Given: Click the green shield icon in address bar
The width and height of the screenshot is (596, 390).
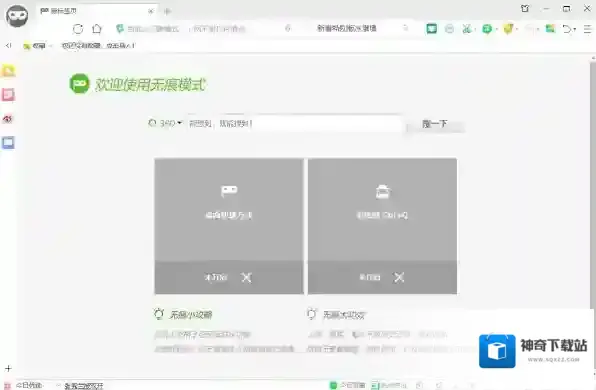Looking at the screenshot, I should tap(120, 28).
